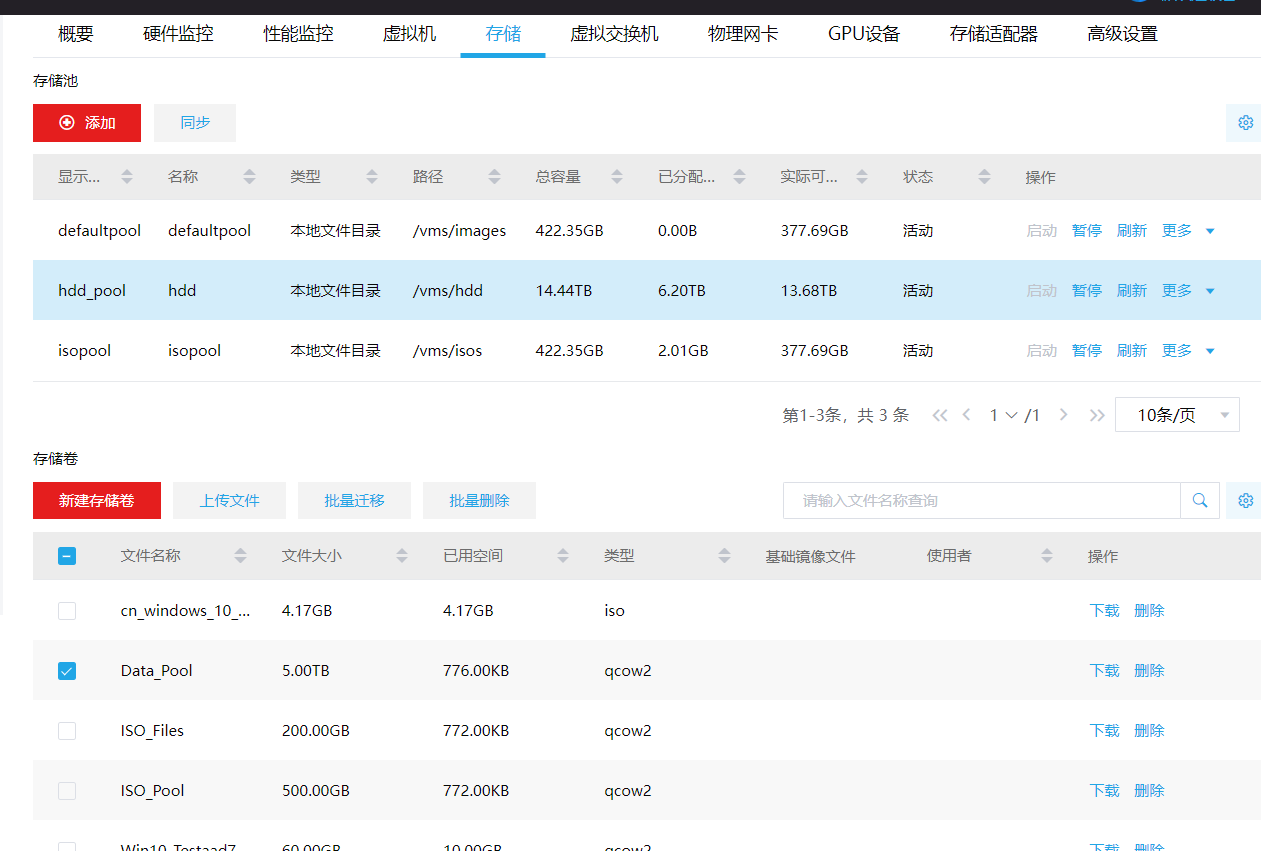Click 下载 link for ISO_Pool volume
This screenshot has height=851, width=1261.
tap(1104, 791)
